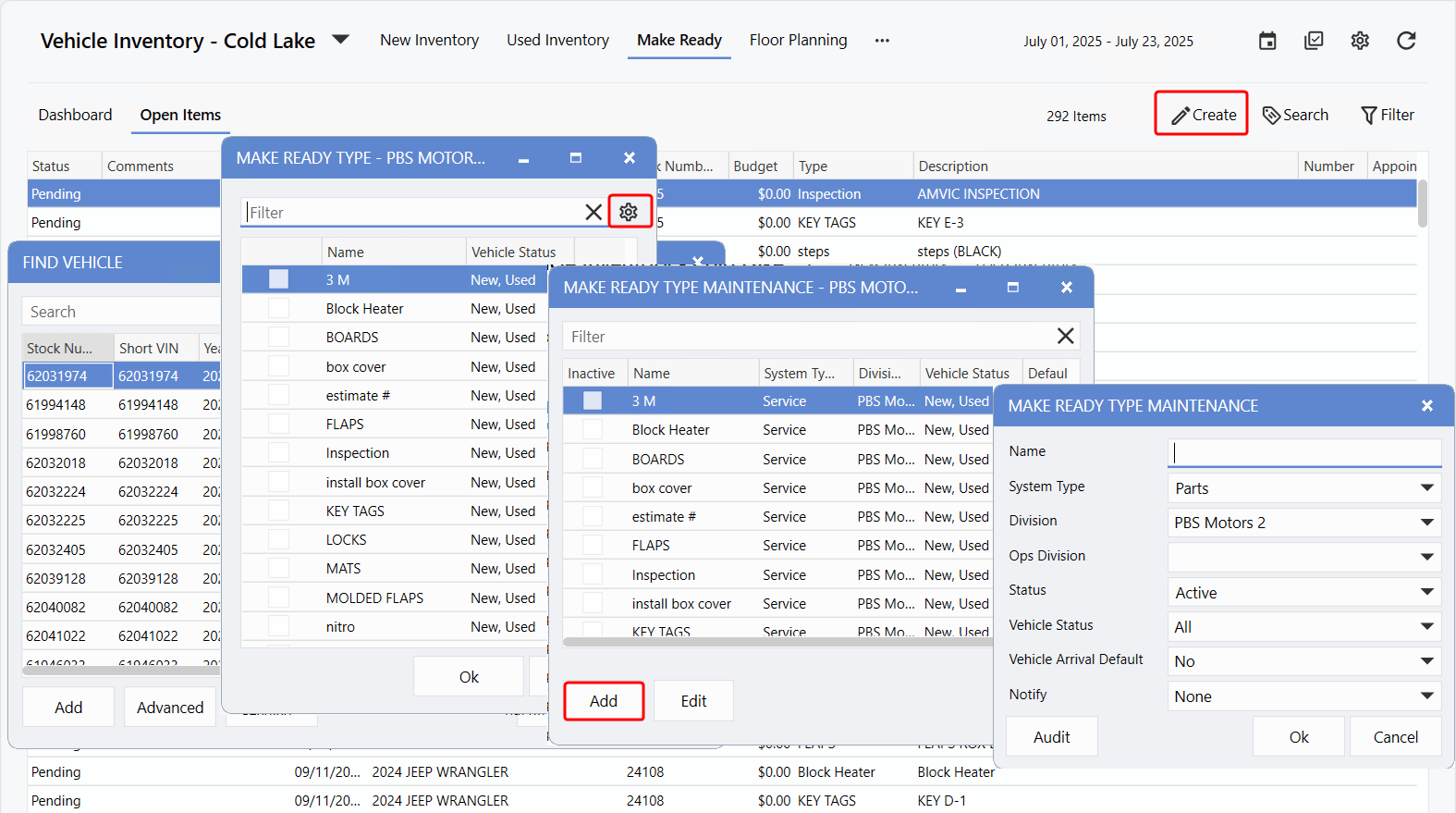The width and height of the screenshot is (1456, 813).
Task: Click the checklist icon in top toolbar
Action: click(1314, 41)
